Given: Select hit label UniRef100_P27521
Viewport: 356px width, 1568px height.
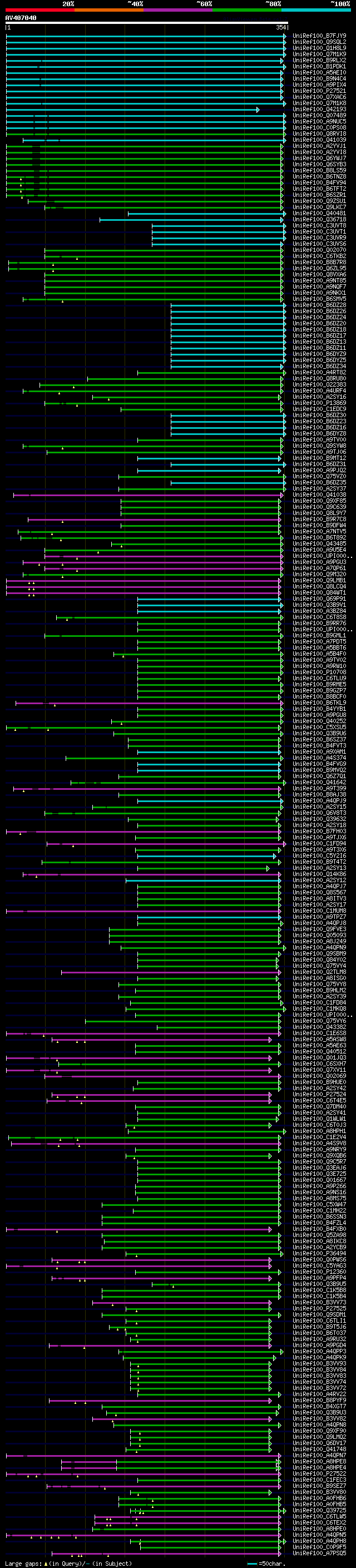Looking at the screenshot, I should pyautogui.click(x=319, y=91).
